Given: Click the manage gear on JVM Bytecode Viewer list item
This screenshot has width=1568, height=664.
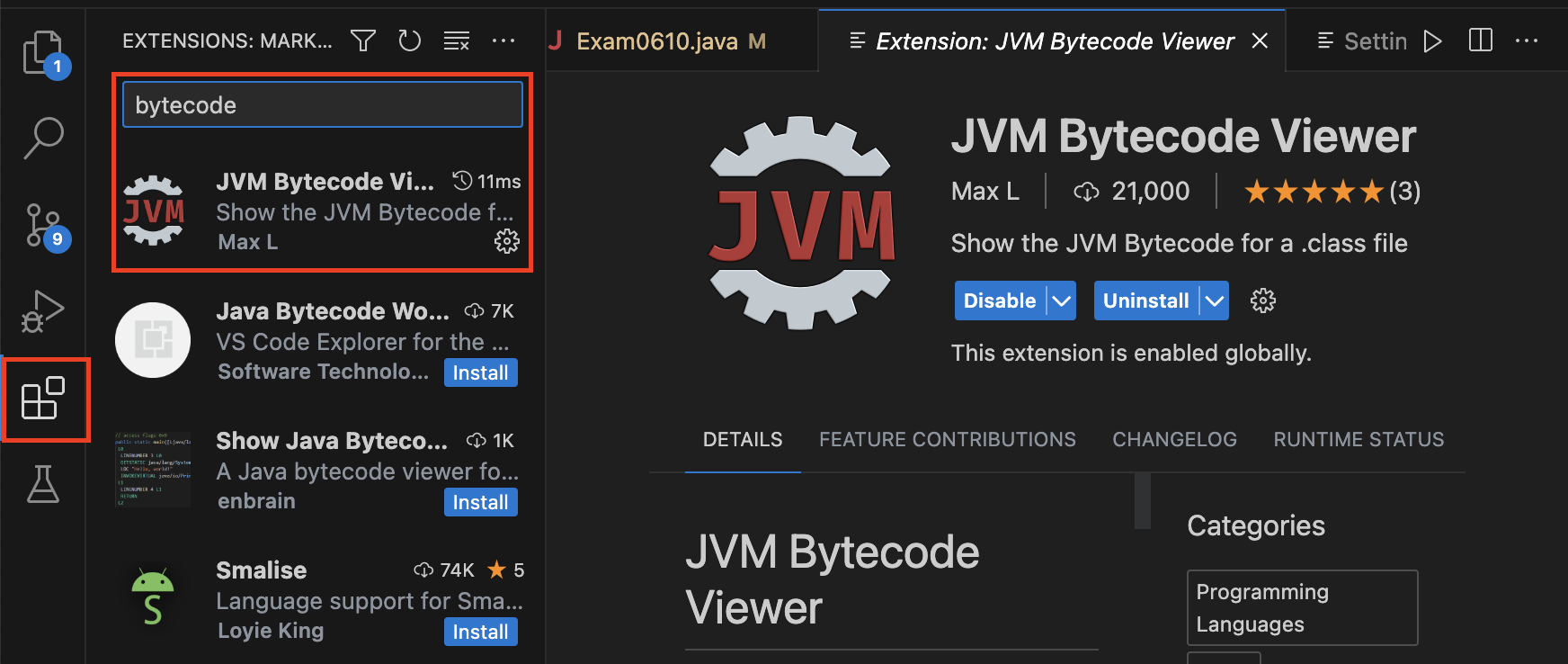Looking at the screenshot, I should (507, 241).
